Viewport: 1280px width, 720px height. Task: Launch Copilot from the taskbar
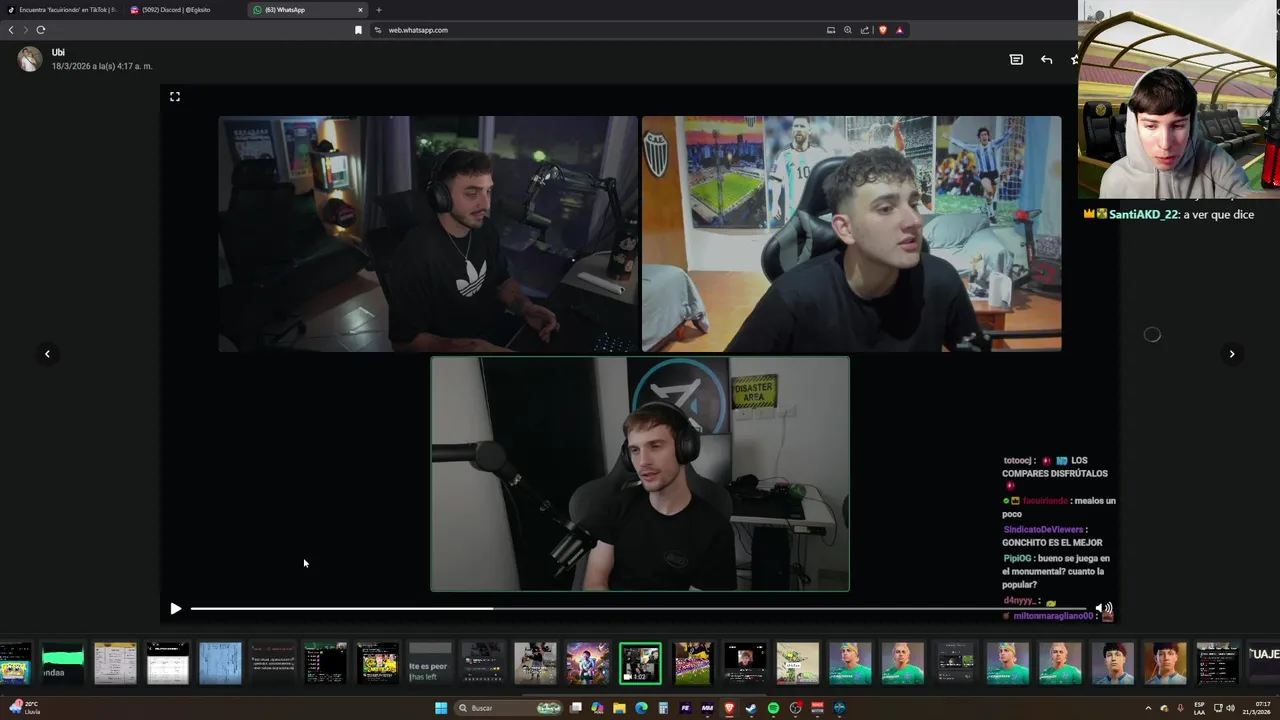[598, 708]
